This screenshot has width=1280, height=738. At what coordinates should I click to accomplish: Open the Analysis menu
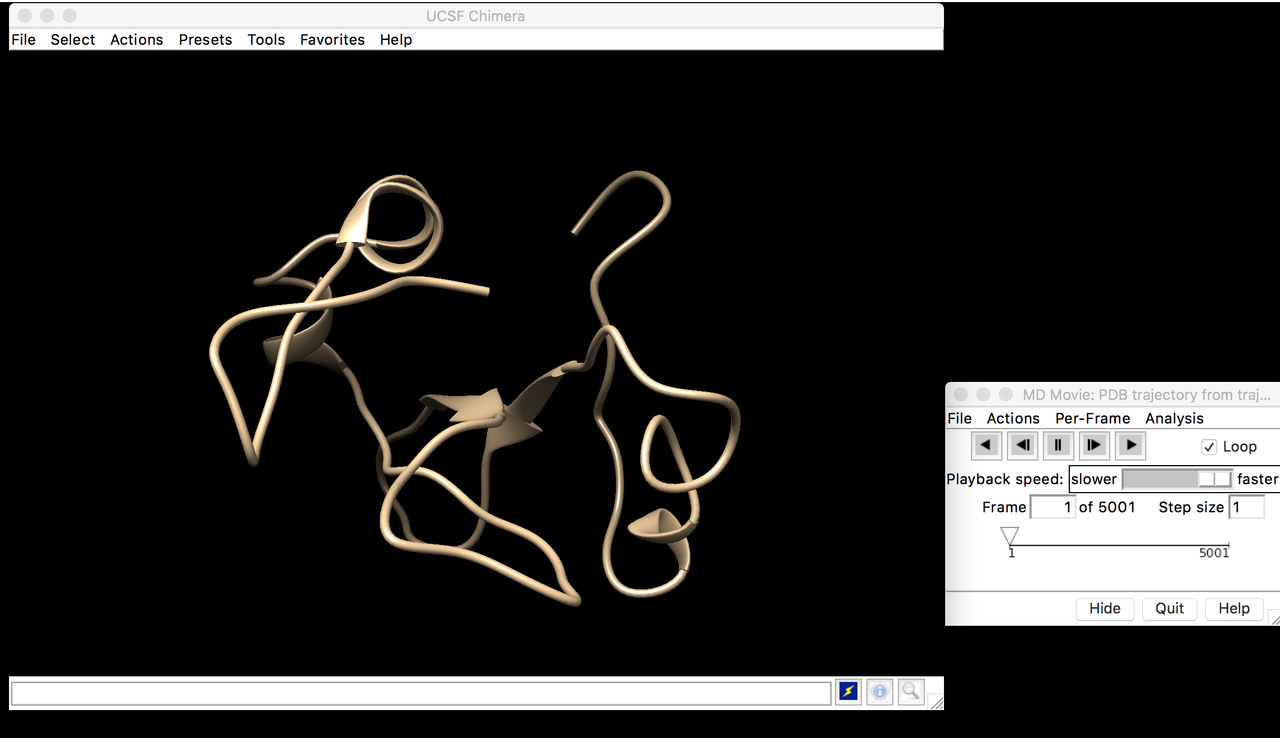(1174, 418)
